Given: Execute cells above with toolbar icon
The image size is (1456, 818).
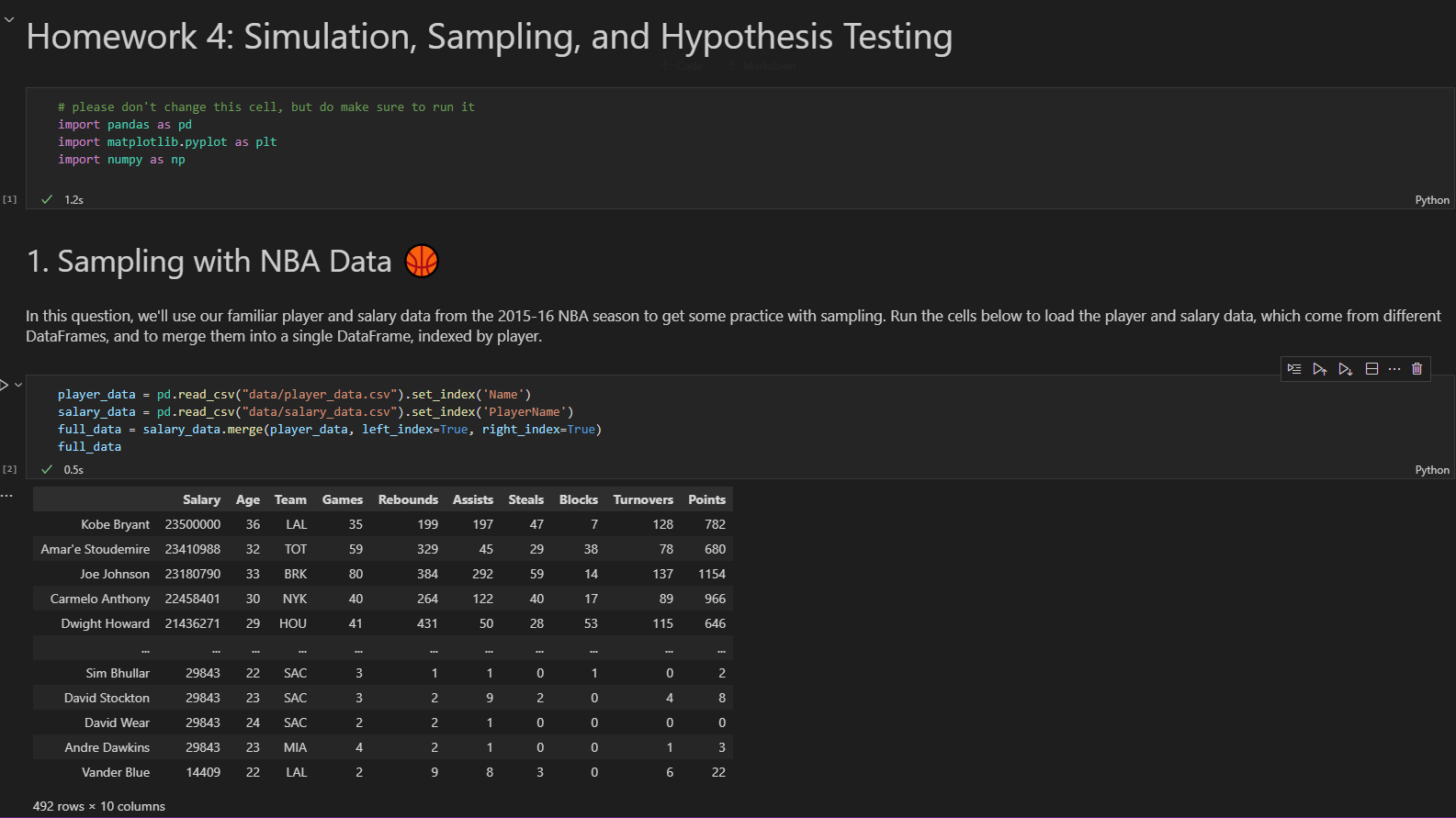Looking at the screenshot, I should [1320, 369].
